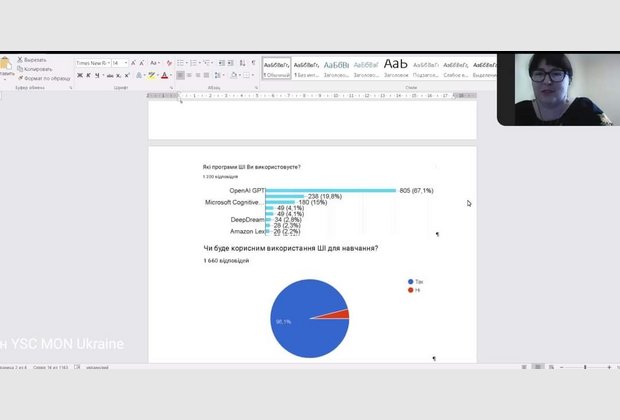620x420 pixels.
Task: Toggle underline formatting
Action: [99, 75]
